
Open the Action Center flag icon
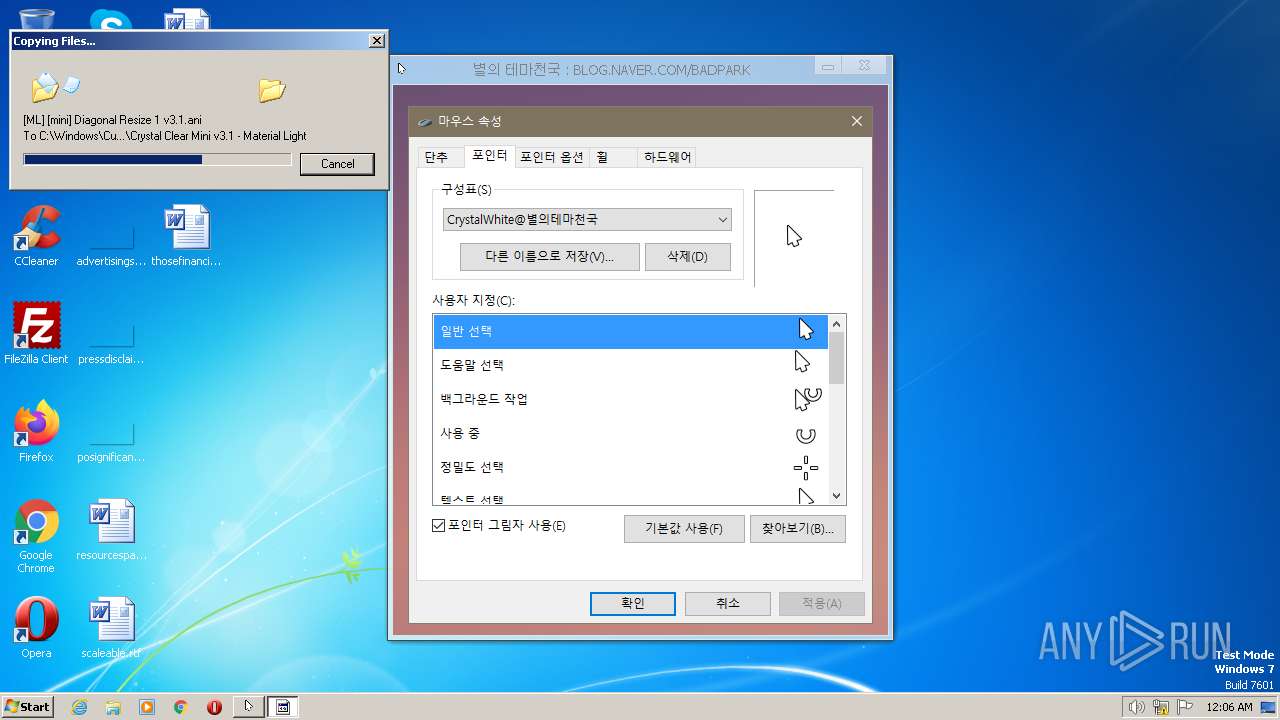[1185, 707]
